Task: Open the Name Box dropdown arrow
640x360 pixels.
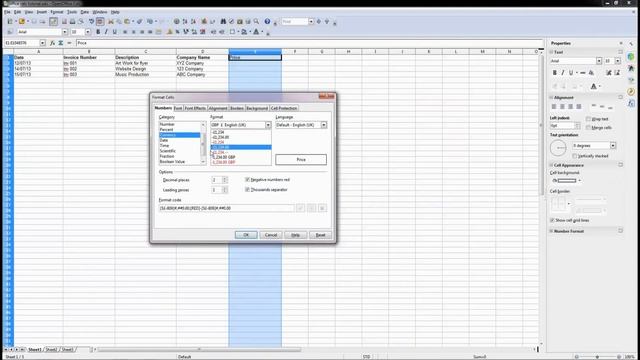Action: [42, 43]
